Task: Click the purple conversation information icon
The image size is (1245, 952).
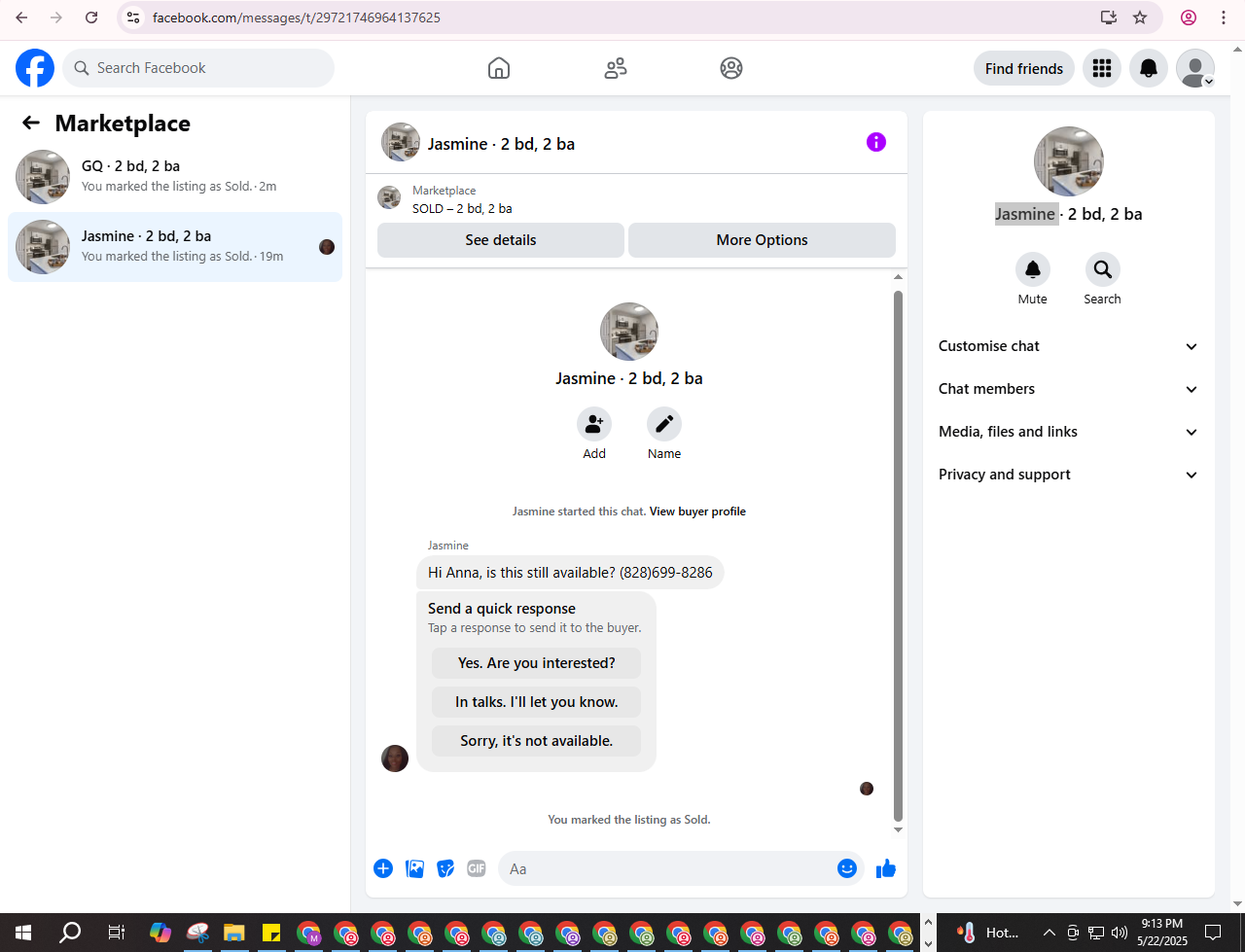Action: coord(876,142)
